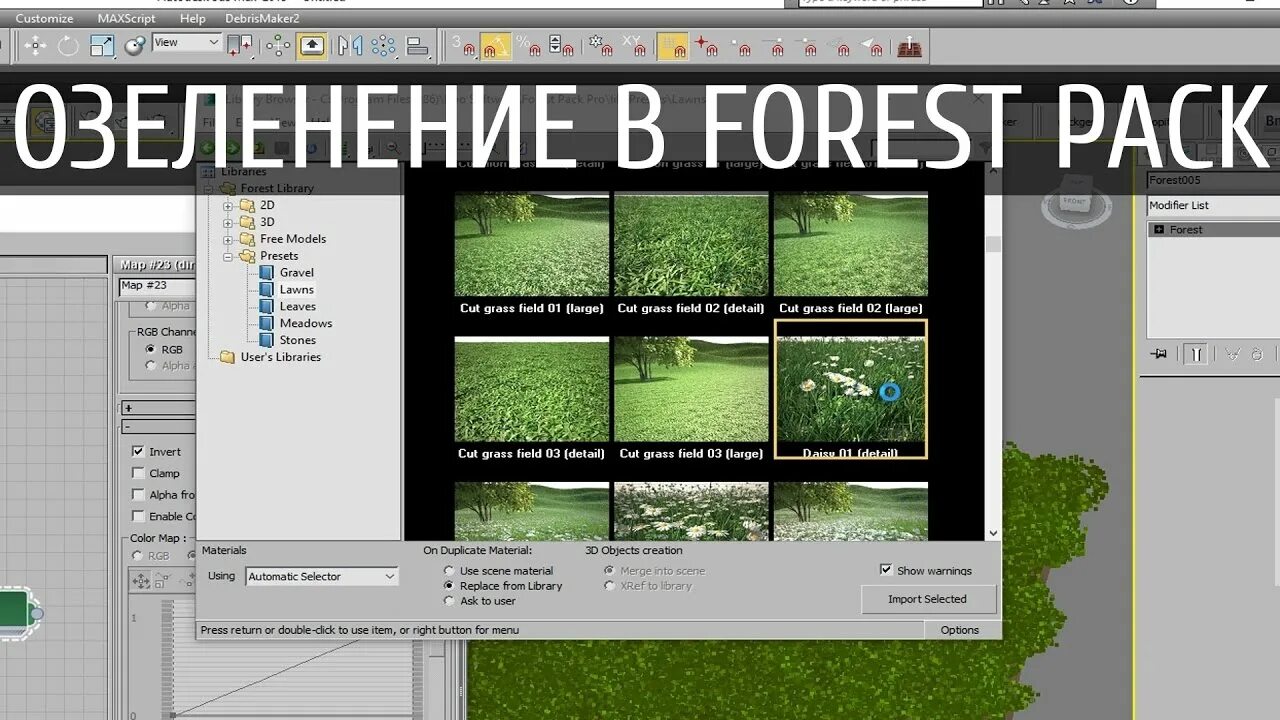Toggle the Spinner Snap icon

click(x=561, y=45)
